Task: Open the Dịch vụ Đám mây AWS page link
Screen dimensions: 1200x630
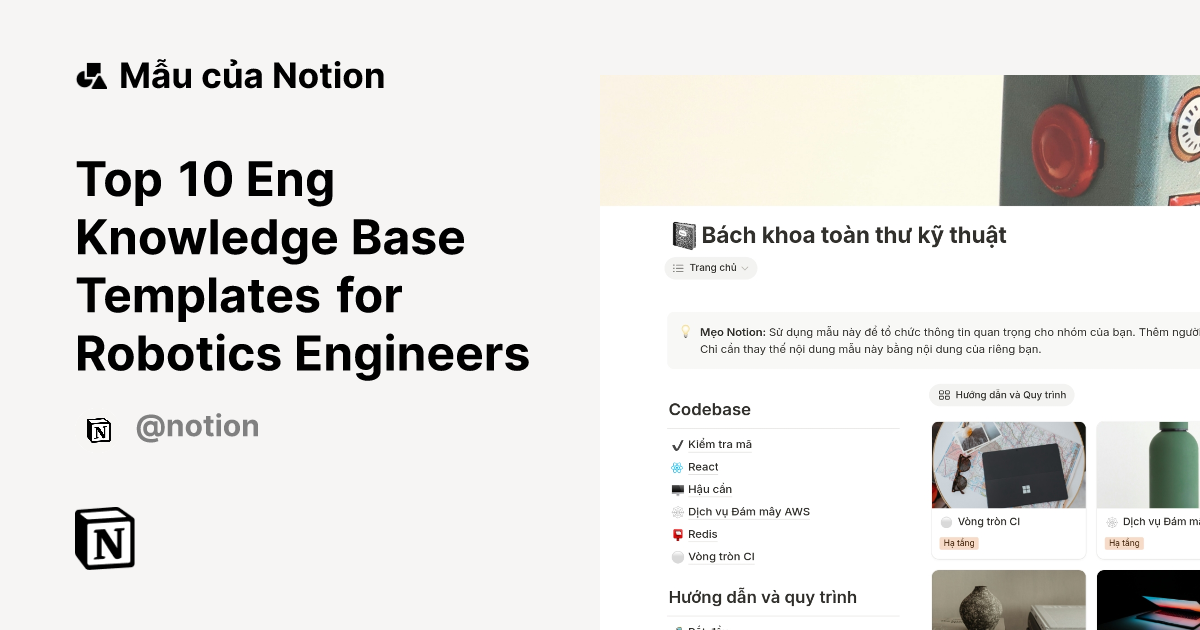Action: point(748,512)
